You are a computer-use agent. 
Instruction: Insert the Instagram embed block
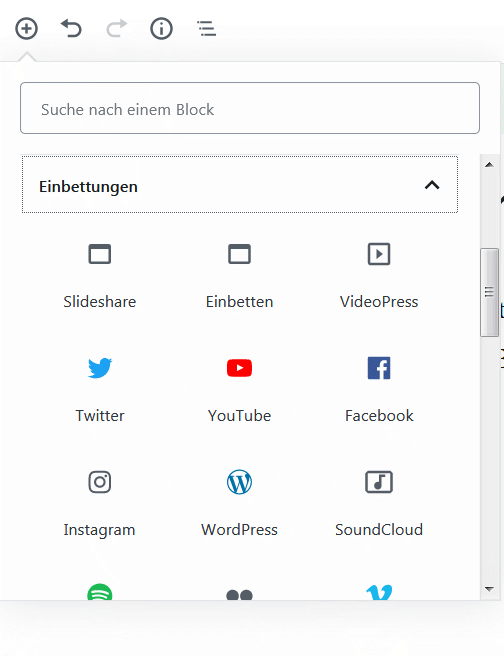tap(100, 482)
